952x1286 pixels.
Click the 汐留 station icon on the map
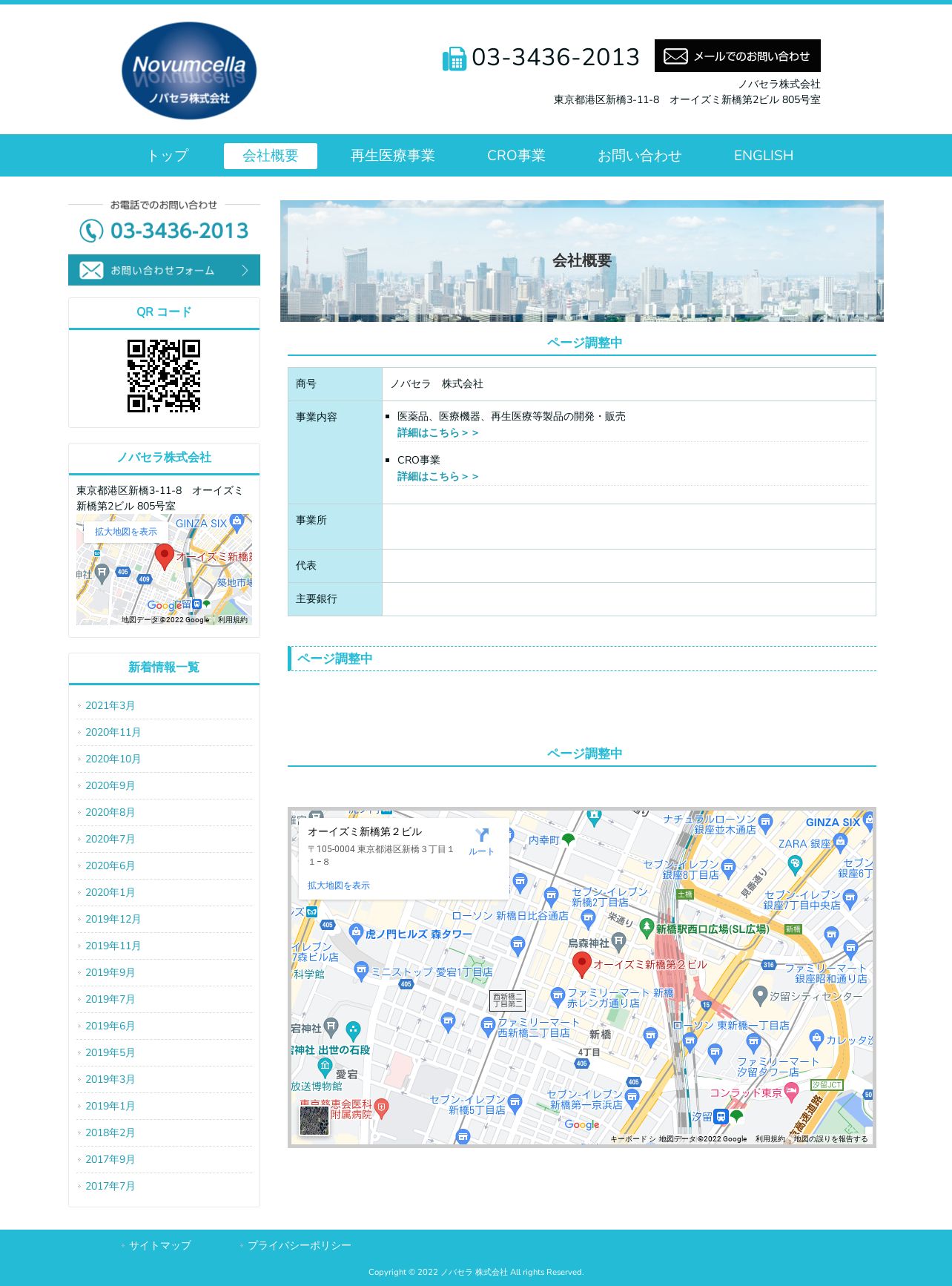(720, 1116)
